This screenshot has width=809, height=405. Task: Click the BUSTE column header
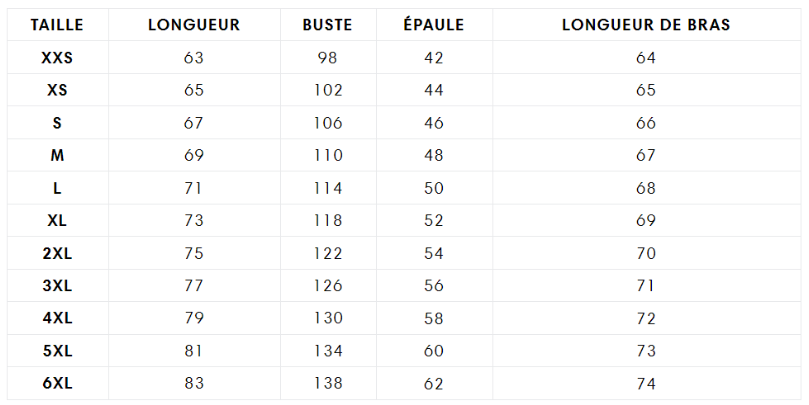pos(328,25)
